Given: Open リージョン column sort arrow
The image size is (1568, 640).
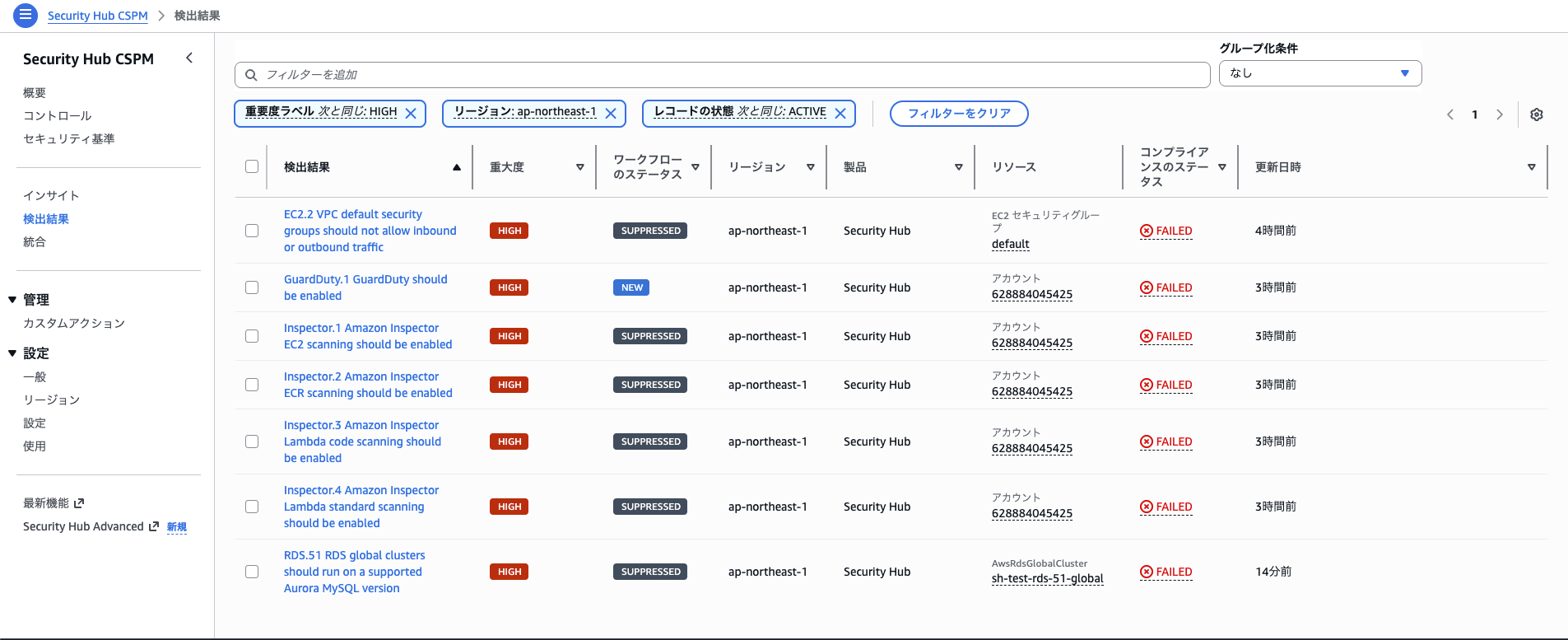Looking at the screenshot, I should (x=811, y=167).
